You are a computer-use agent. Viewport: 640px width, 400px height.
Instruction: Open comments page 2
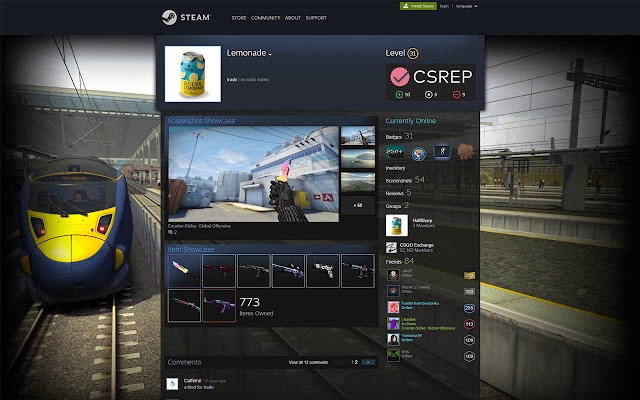tap(356, 362)
